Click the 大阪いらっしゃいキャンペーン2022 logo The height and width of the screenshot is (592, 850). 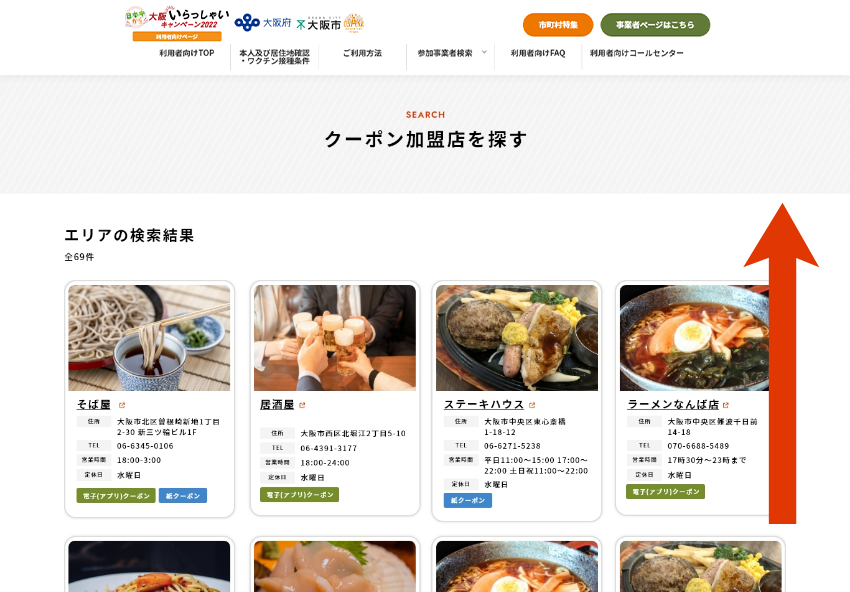click(x=177, y=23)
